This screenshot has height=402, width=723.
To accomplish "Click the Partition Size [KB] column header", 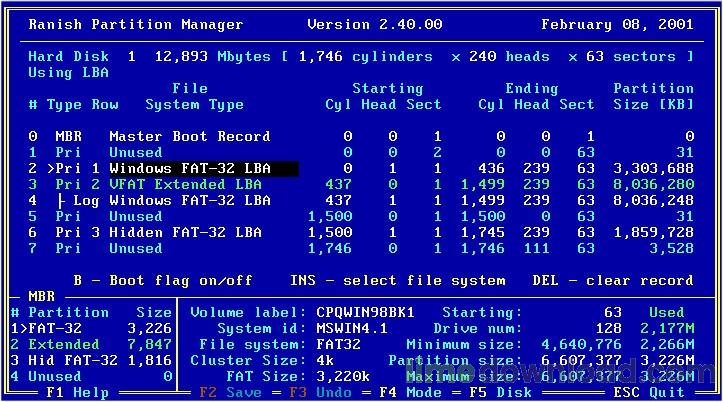I will tap(654, 96).
